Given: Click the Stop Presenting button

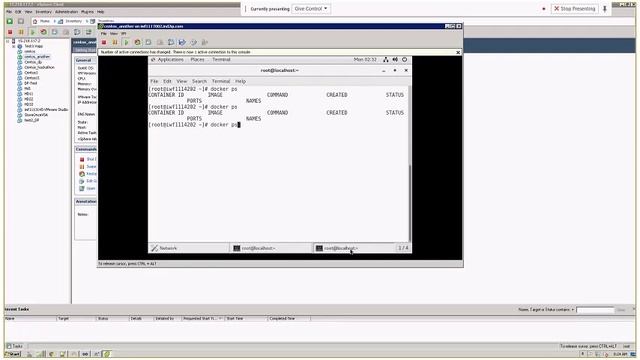Looking at the screenshot, I should point(575,9).
